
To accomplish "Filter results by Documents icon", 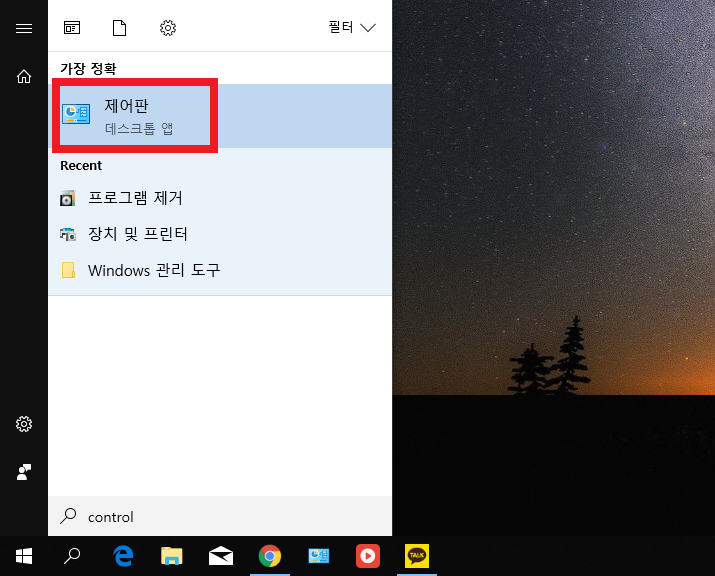I will (119, 28).
